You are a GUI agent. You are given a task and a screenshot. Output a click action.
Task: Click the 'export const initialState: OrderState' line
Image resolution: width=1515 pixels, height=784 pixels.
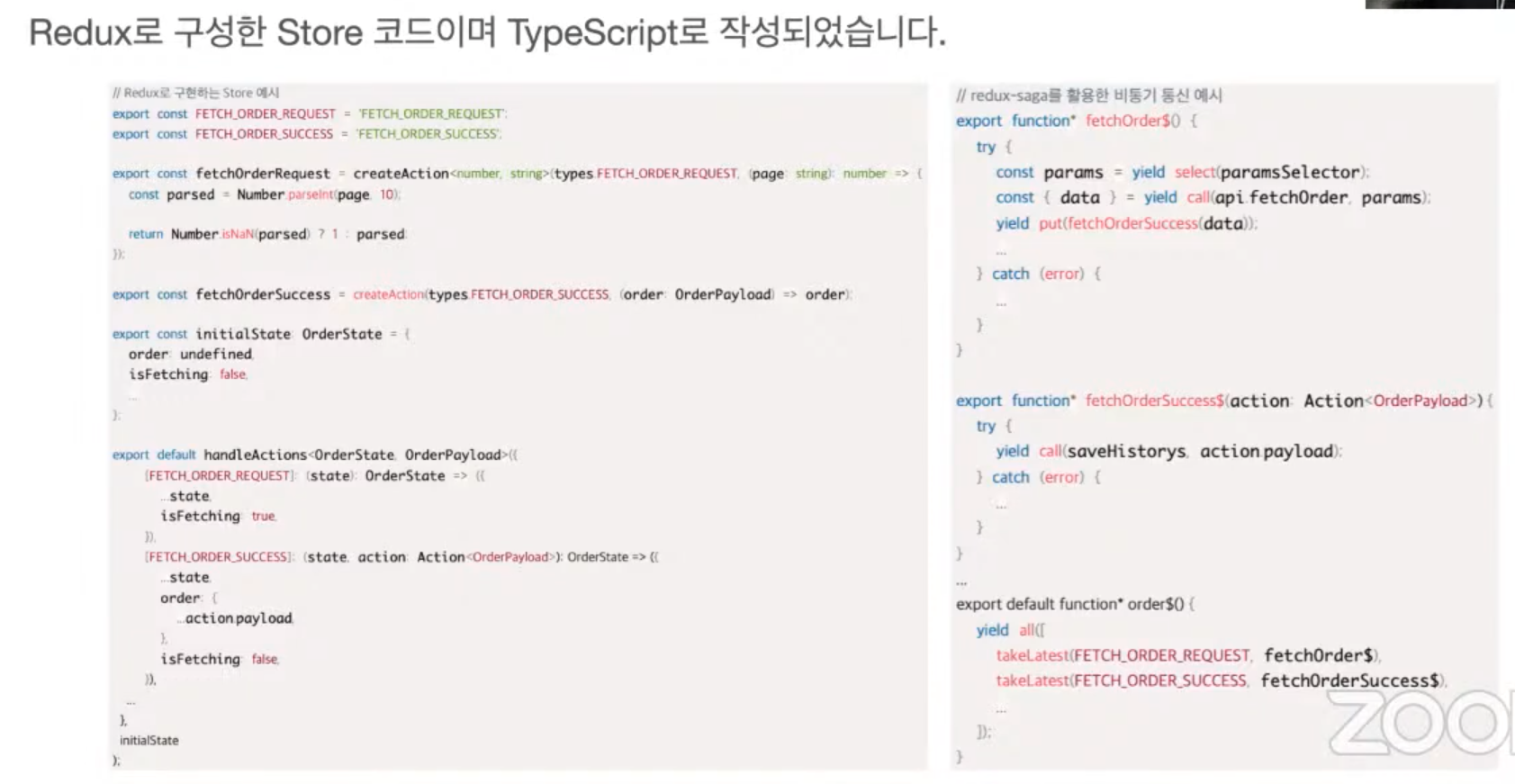261,334
